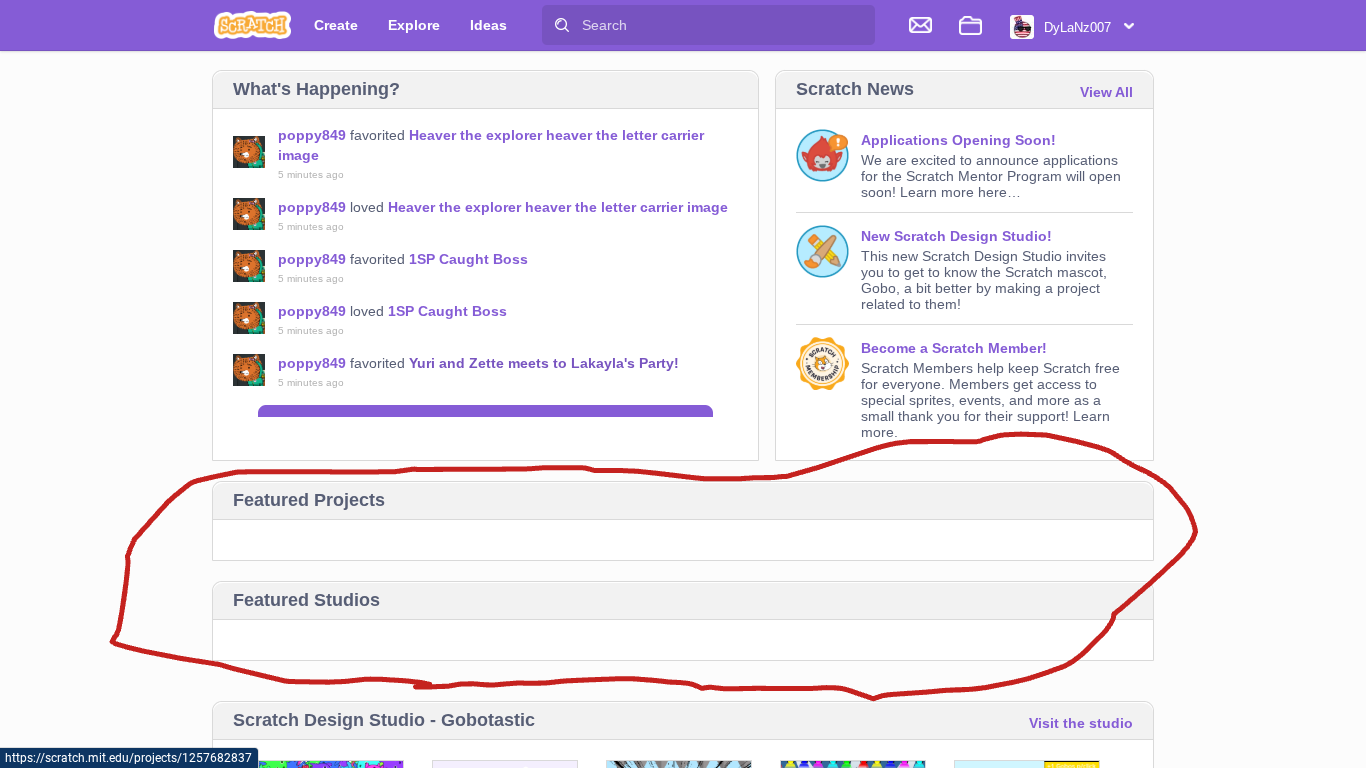Image resolution: width=1366 pixels, height=768 pixels.
Task: Open the Explore menu item
Action: (414, 25)
